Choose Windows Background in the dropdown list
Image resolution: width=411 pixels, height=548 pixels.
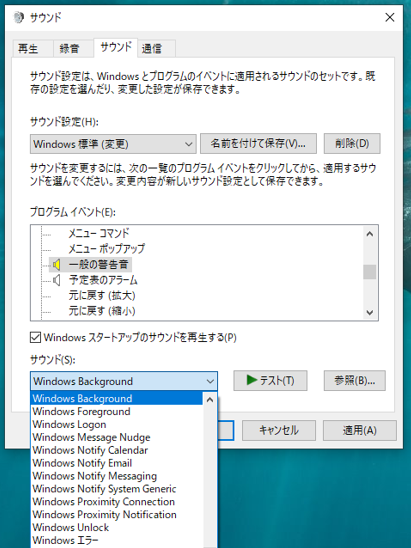(x=117, y=398)
